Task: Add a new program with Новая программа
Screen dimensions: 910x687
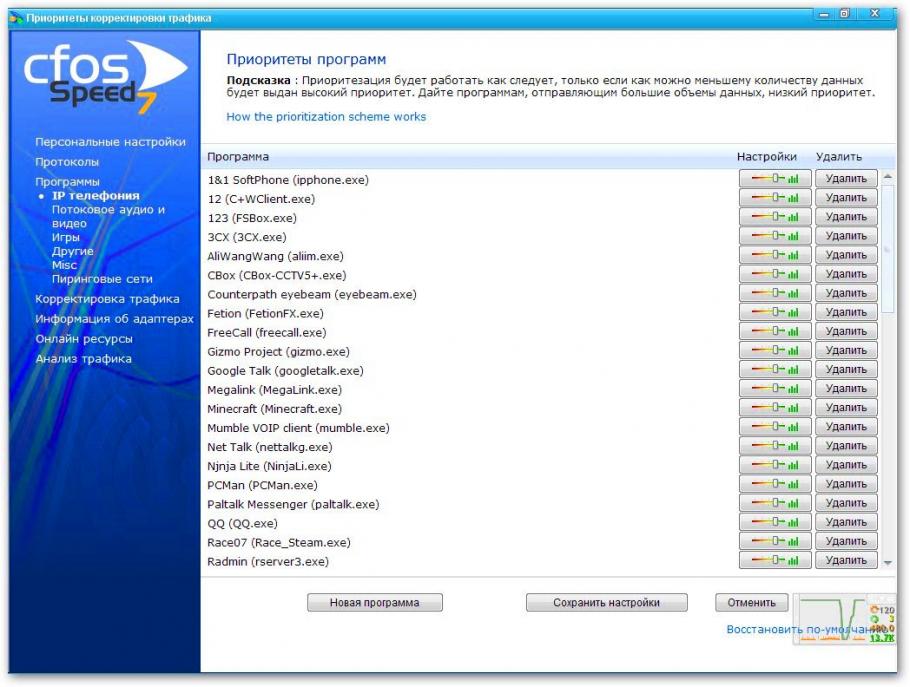Action: point(374,603)
